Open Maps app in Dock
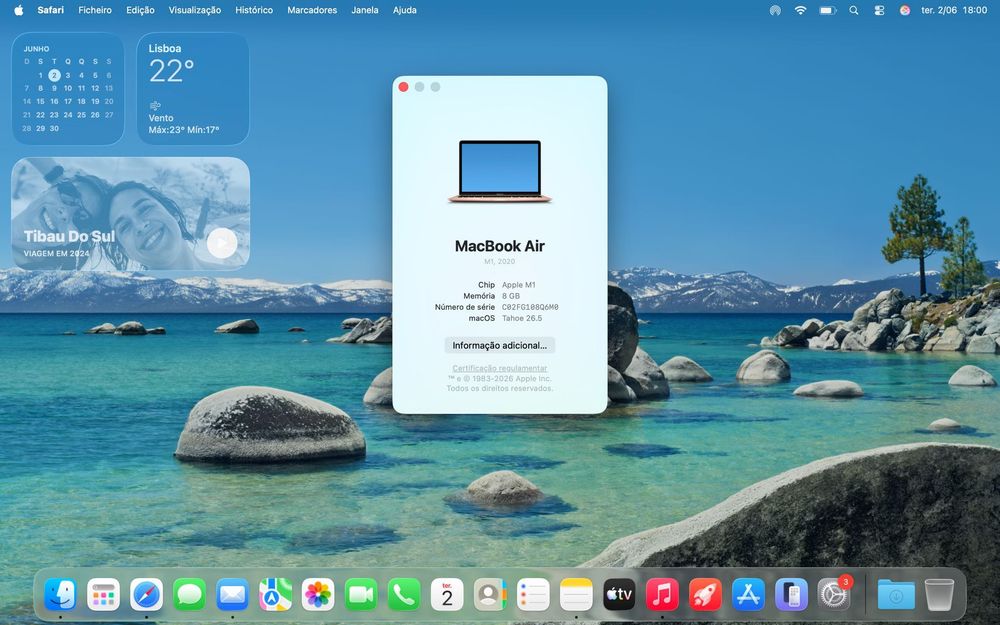The width and height of the screenshot is (1000, 625). pyautogui.click(x=276, y=594)
